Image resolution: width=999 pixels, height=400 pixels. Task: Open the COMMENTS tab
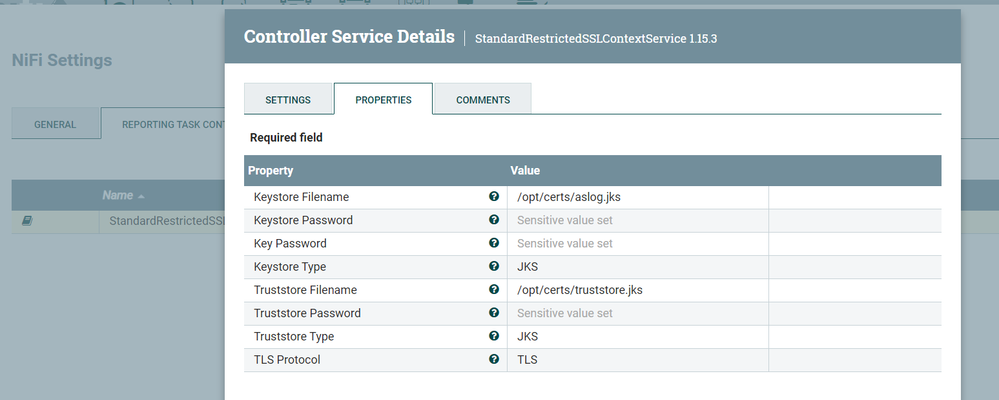[483, 100]
